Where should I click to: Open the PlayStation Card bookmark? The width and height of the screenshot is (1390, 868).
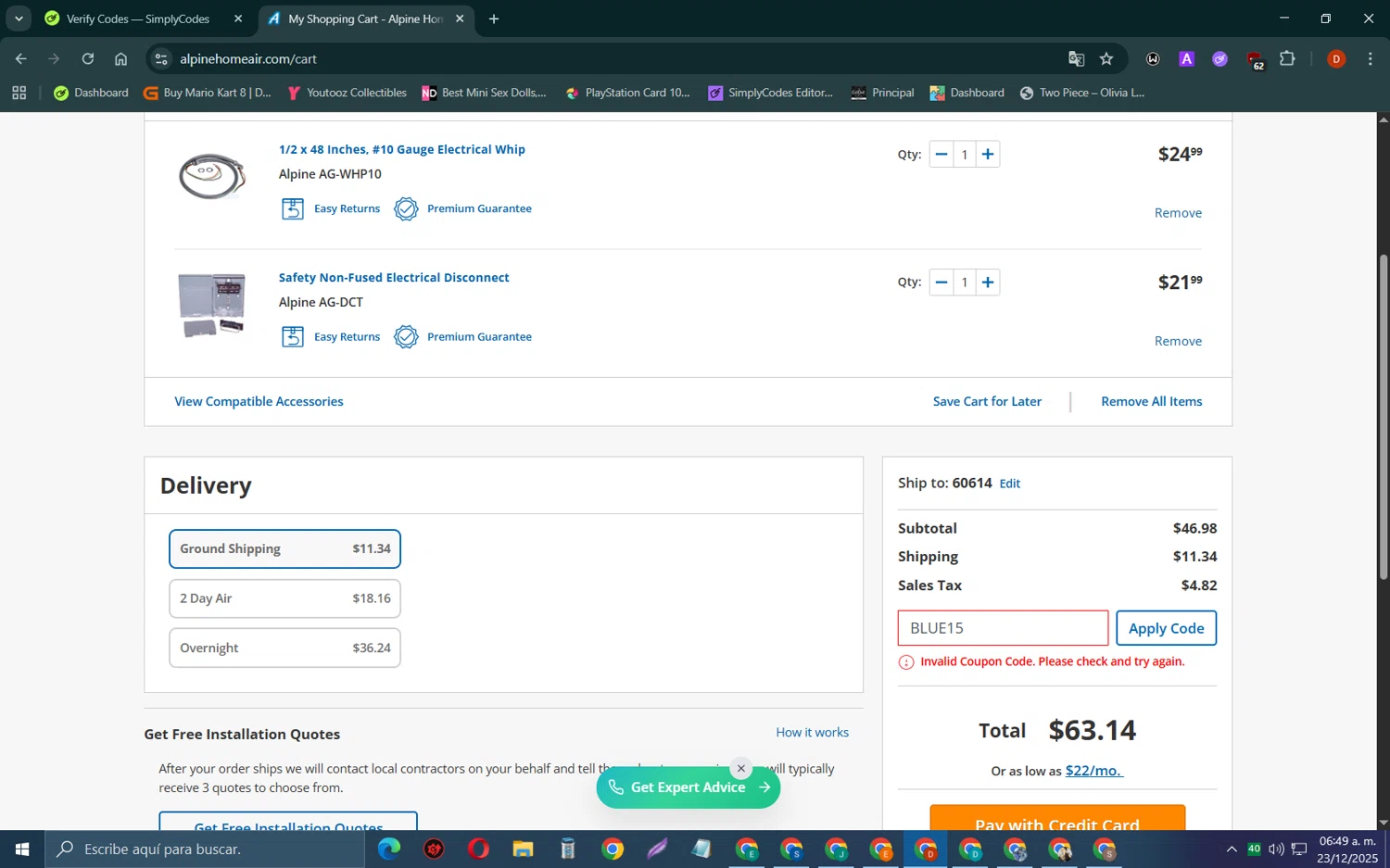(628, 93)
